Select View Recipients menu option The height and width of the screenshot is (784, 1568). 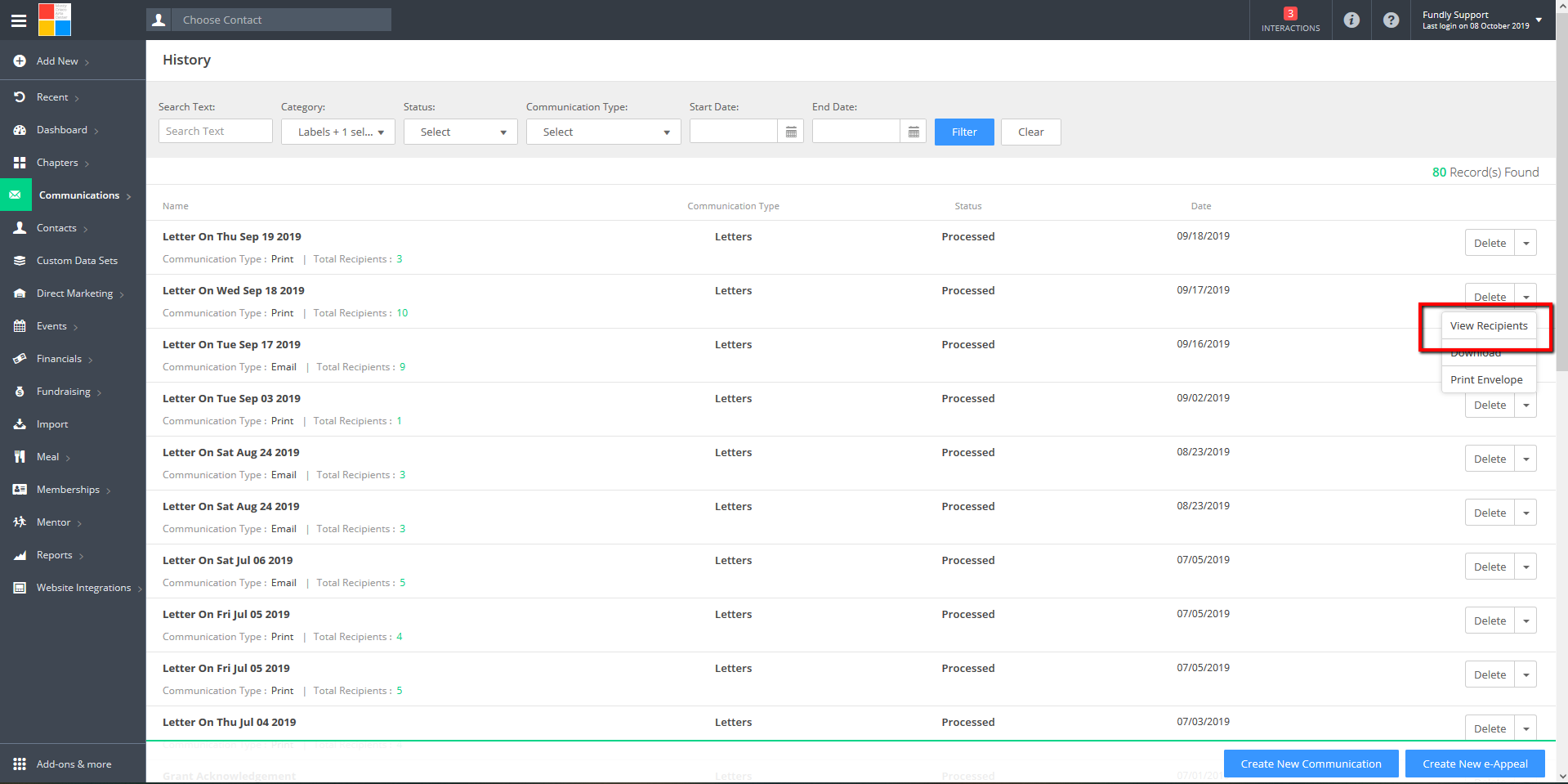click(x=1489, y=325)
